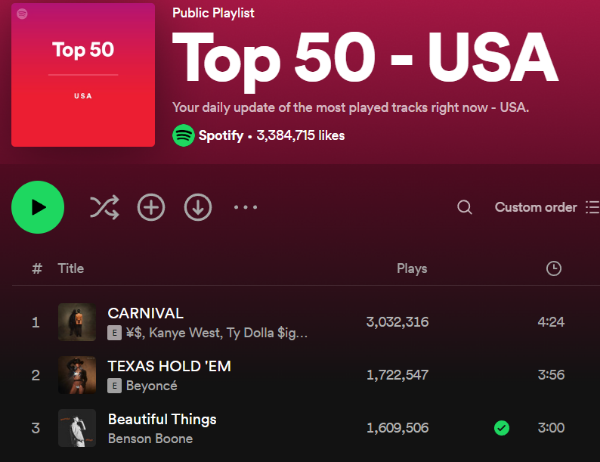Select the CARNIVAL track title
This screenshot has width=600, height=462.
145,313
